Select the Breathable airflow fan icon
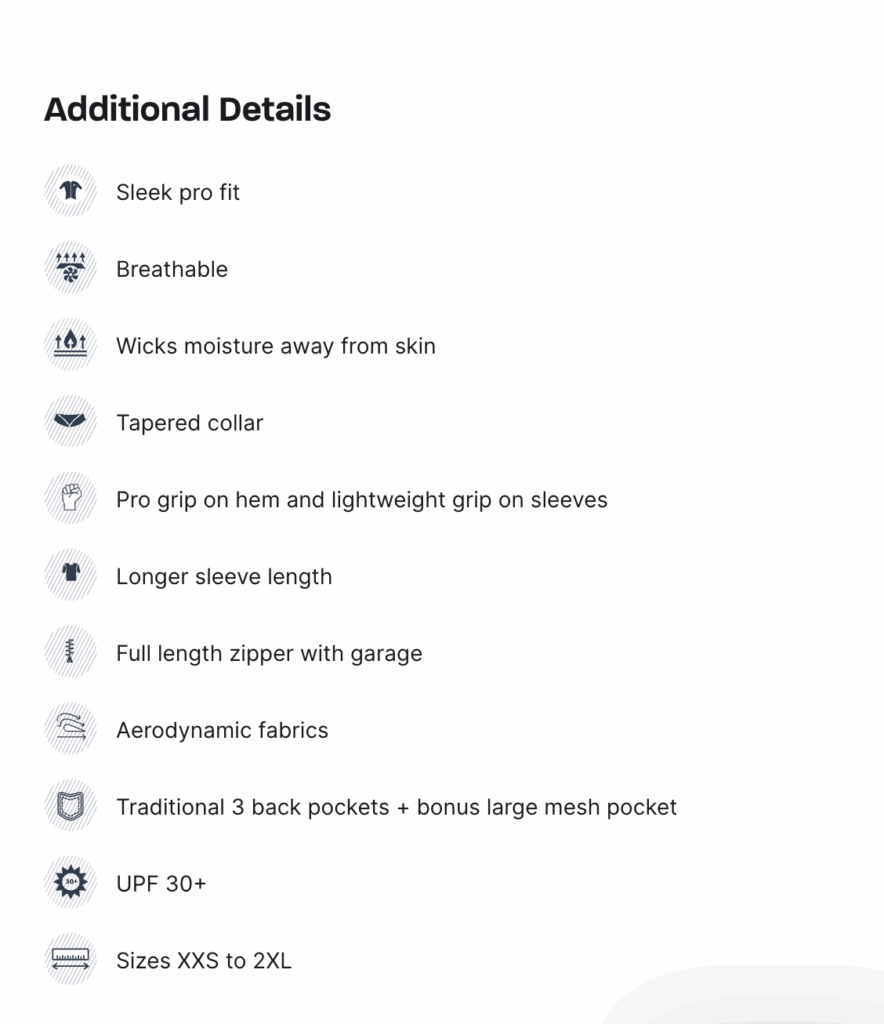 point(71,268)
